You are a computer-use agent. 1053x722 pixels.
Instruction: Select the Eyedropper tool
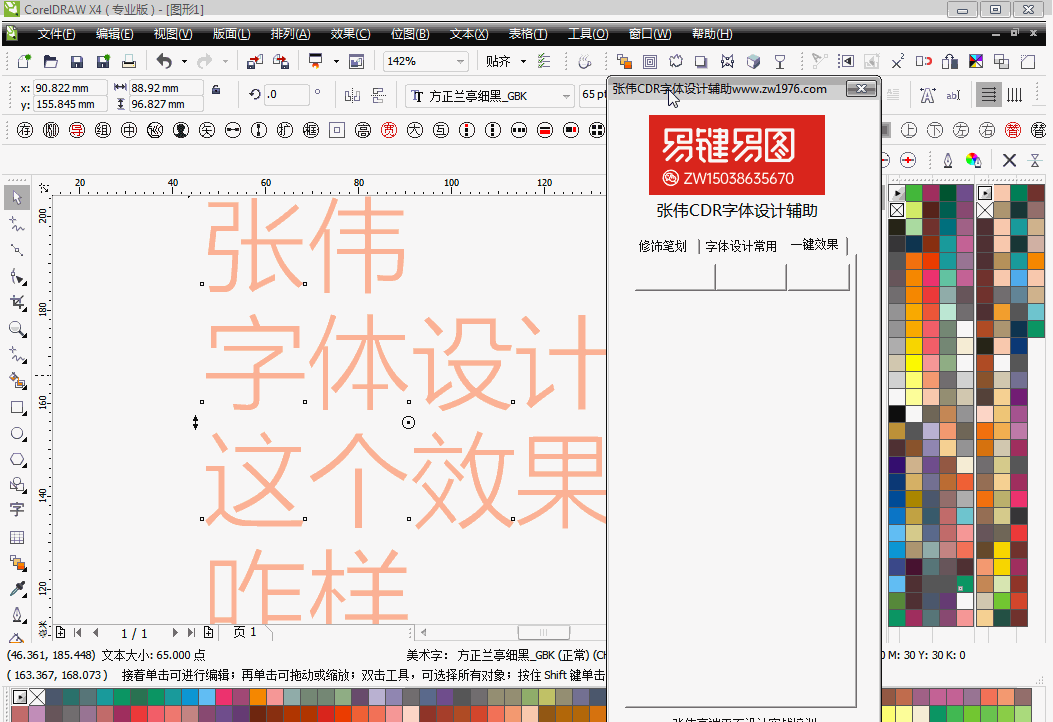click(16, 588)
